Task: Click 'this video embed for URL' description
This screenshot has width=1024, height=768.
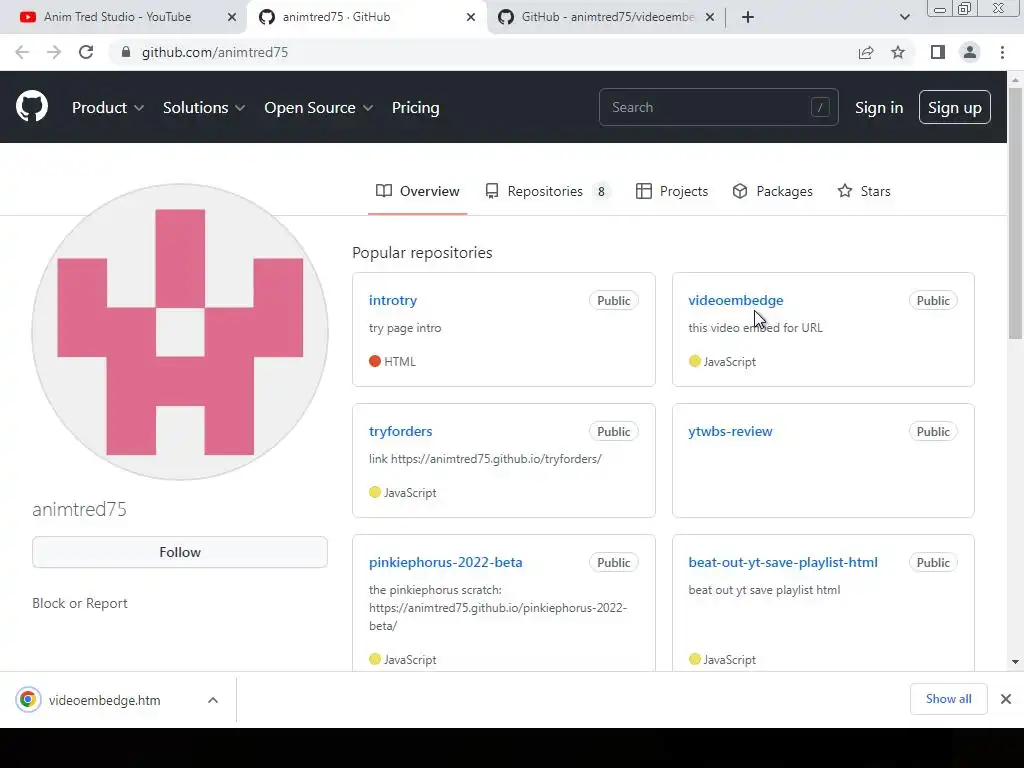Action: click(x=755, y=328)
